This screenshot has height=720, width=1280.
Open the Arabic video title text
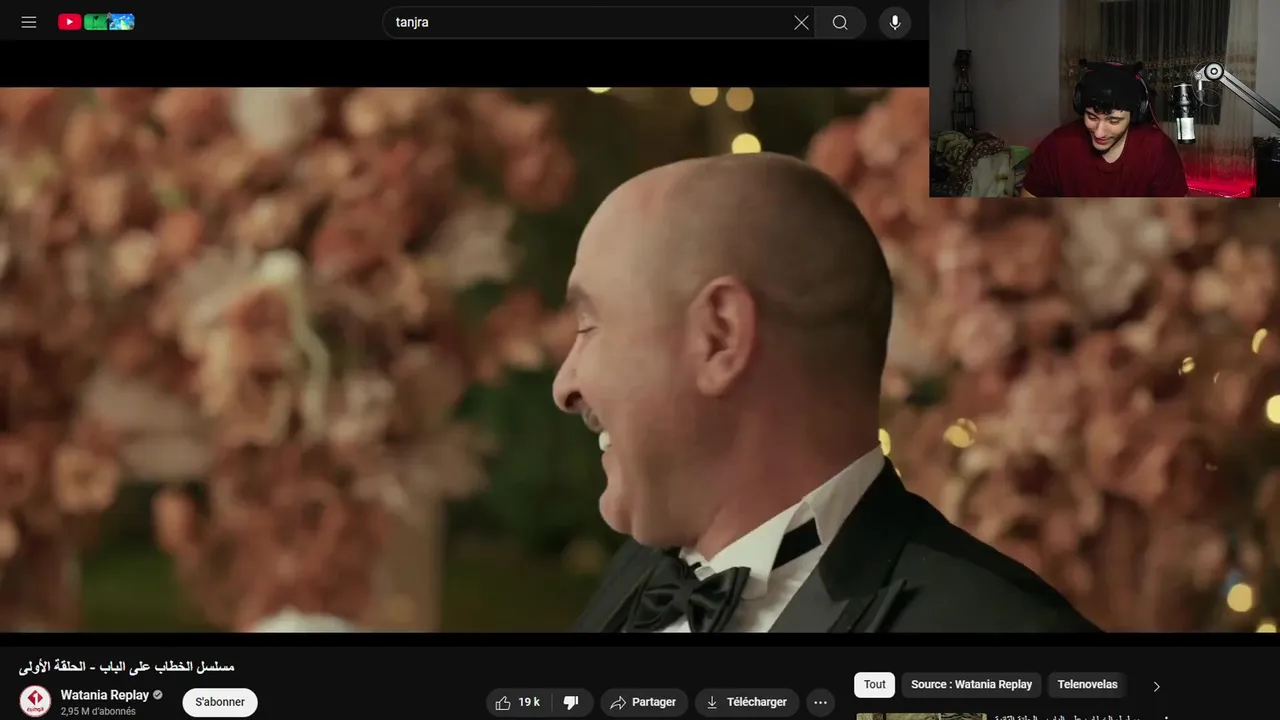127,666
